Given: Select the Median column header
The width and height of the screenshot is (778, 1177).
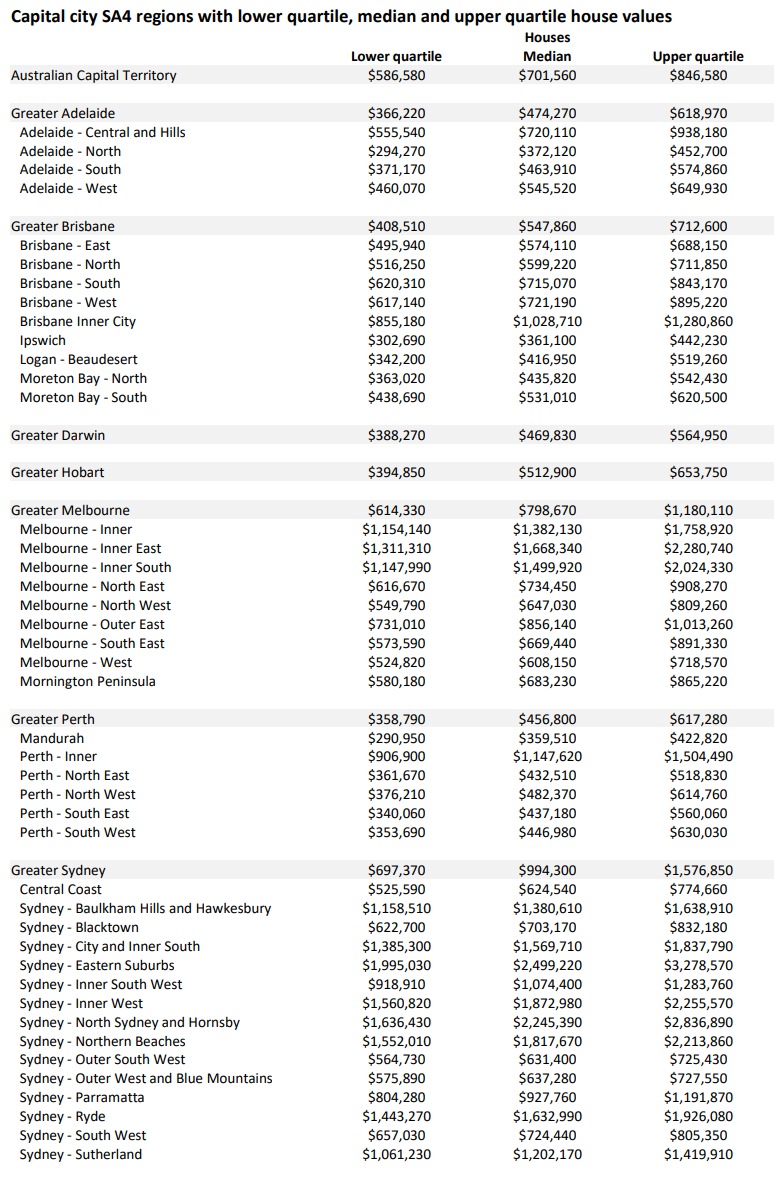Looking at the screenshot, I should (547, 57).
